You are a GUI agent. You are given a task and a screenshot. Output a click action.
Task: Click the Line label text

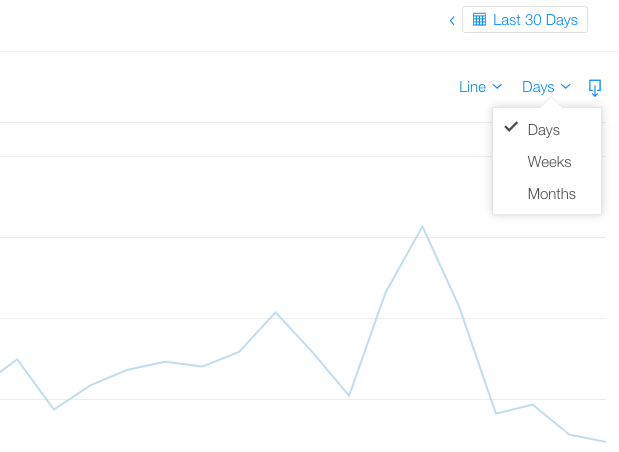coord(472,87)
